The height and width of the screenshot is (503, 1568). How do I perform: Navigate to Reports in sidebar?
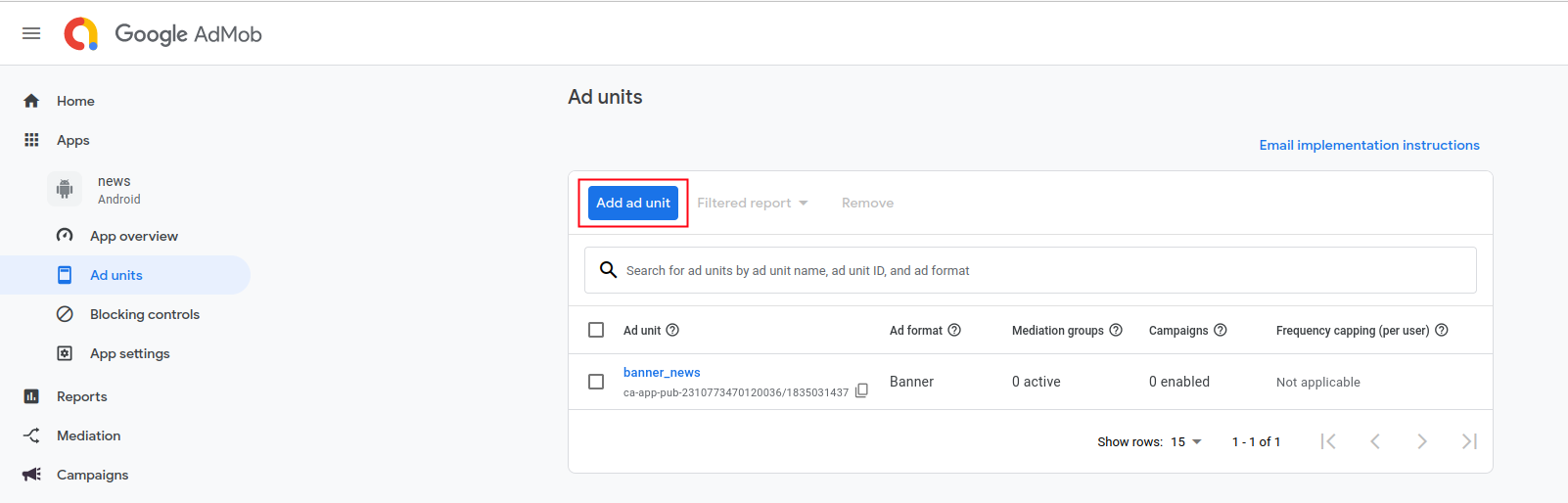(x=81, y=396)
